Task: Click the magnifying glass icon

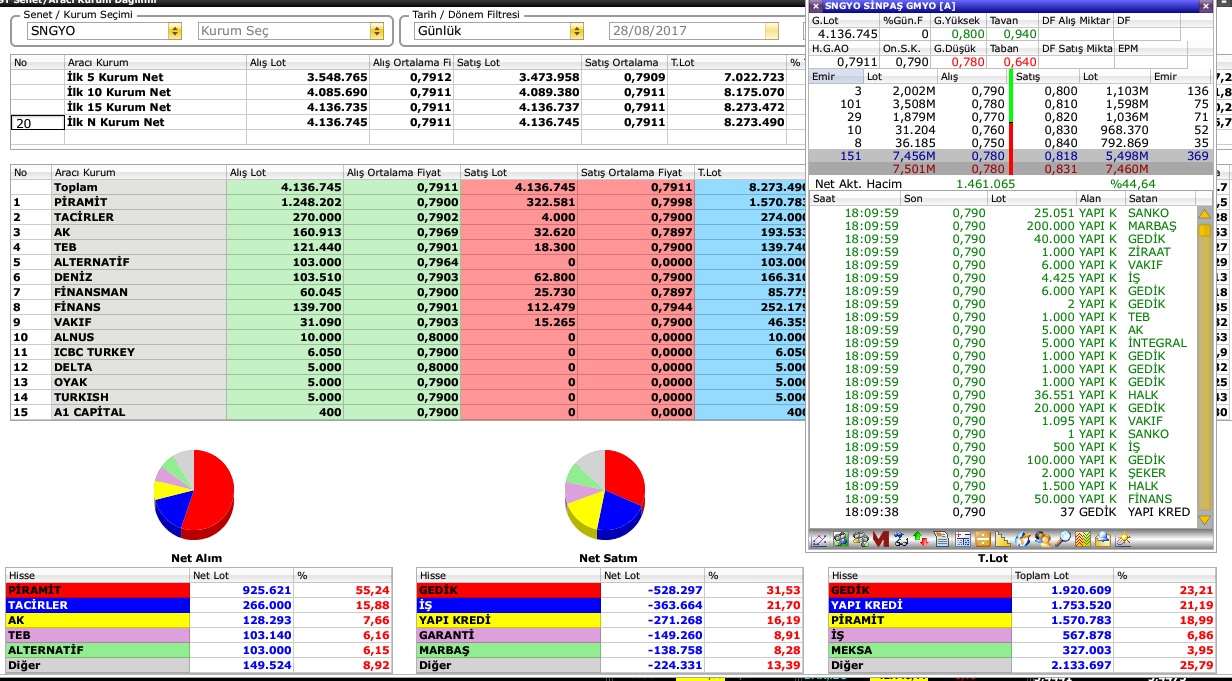Action: [1063, 539]
